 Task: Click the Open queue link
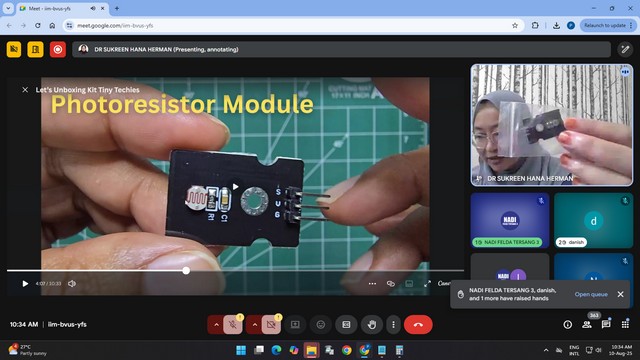coord(591,294)
